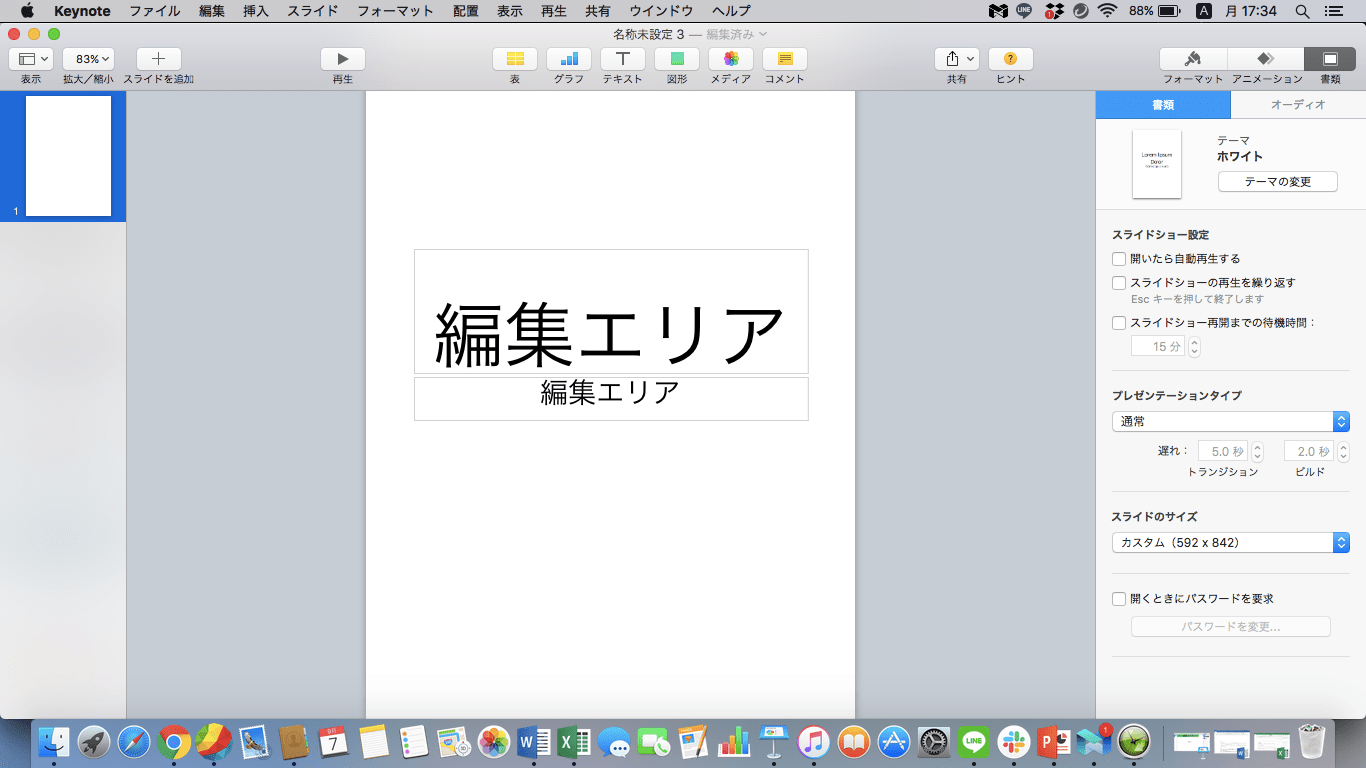Select slide 1 thumbnail in navigator
Screen dimensions: 1366x768
[68, 156]
